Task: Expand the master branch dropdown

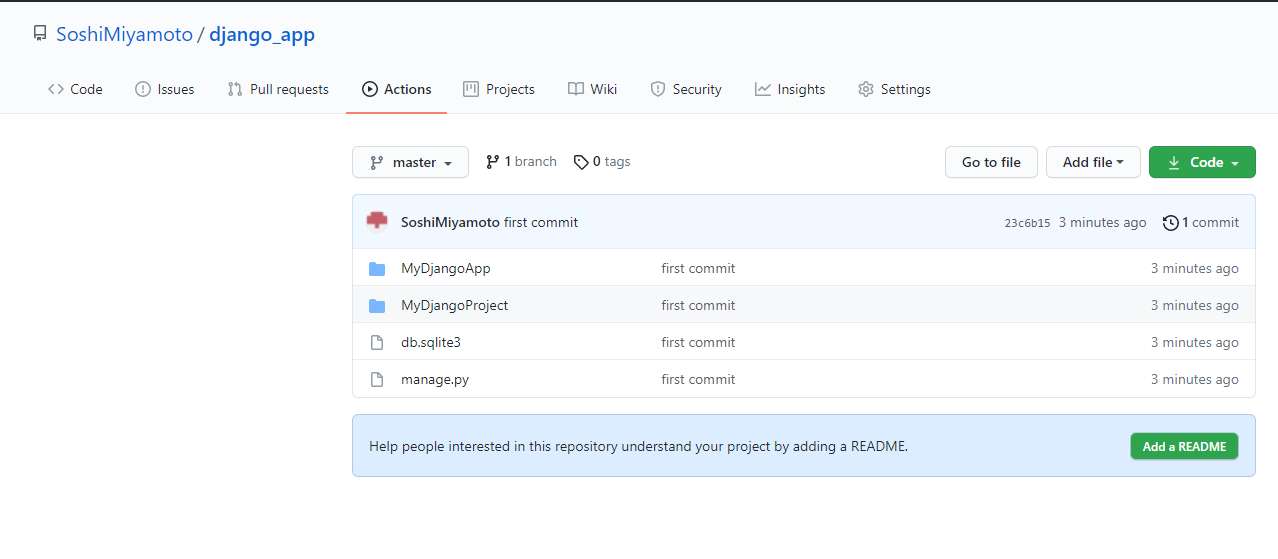Action: point(410,162)
